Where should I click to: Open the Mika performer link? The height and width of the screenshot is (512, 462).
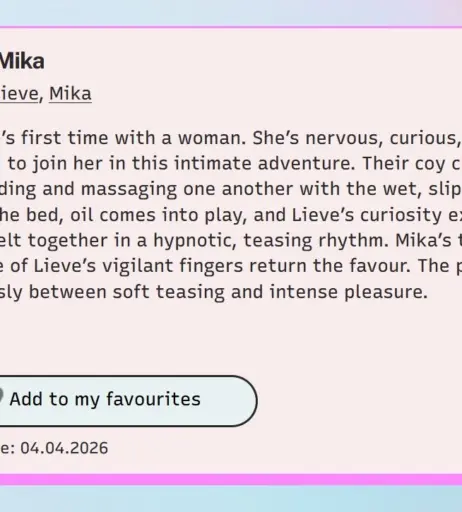tap(70, 94)
